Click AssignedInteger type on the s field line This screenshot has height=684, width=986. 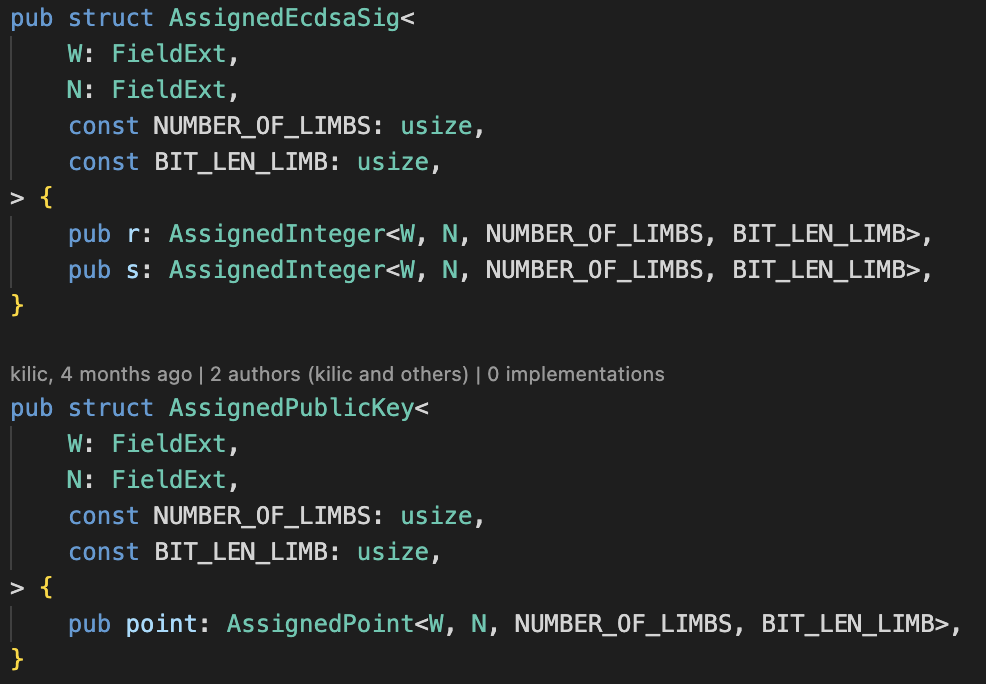coord(276,270)
